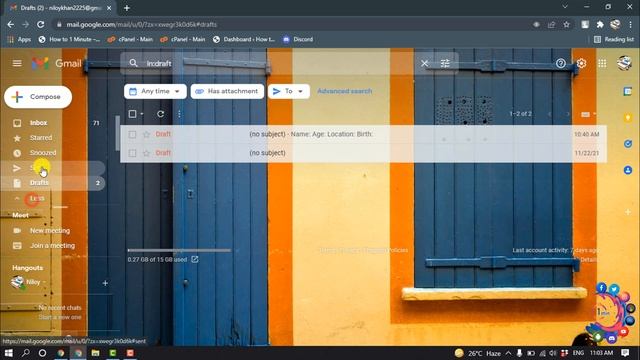Tick the select-all checkbox
Screen dimensions: 640x360
(x=132, y=114)
